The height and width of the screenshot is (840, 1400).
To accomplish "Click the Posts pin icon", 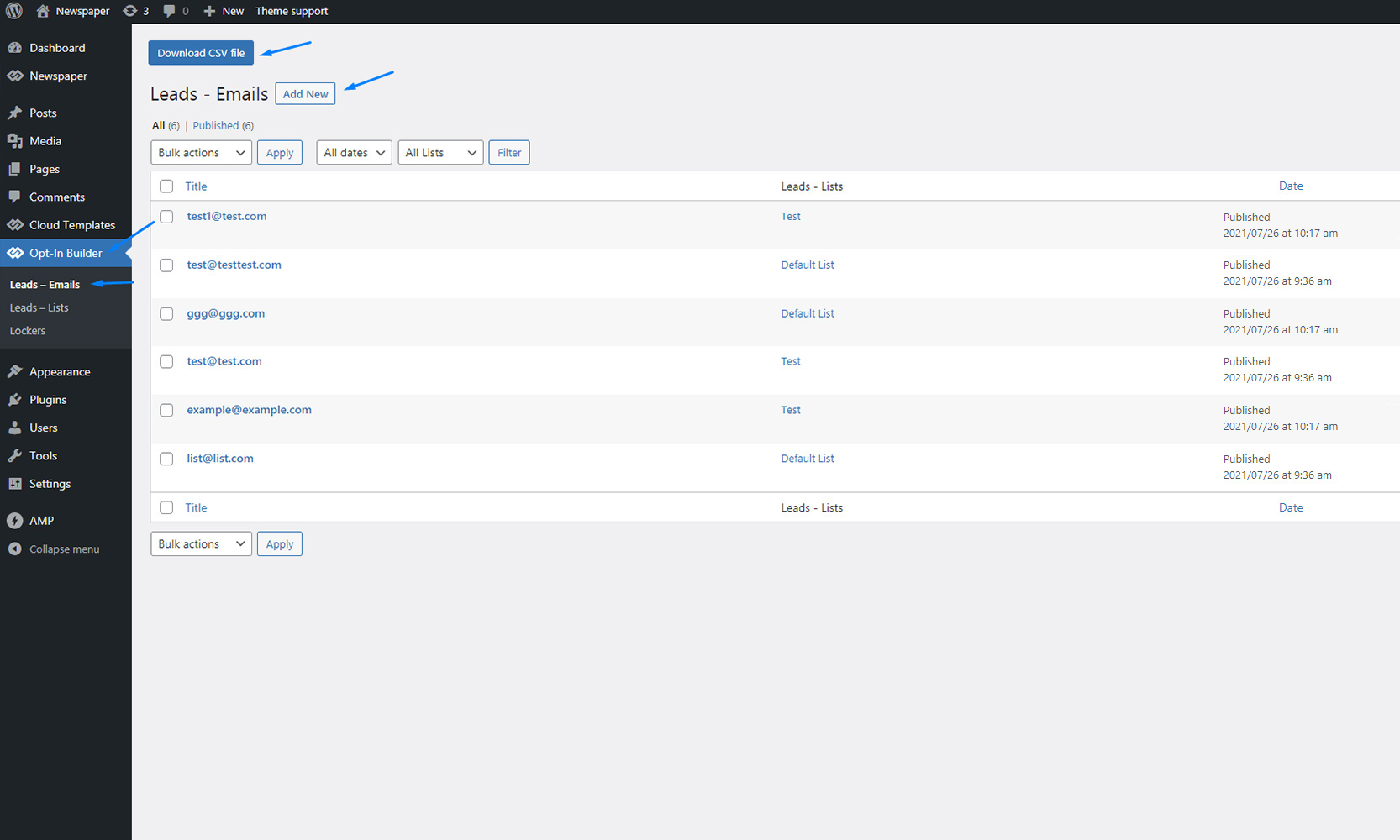I will [x=15, y=113].
